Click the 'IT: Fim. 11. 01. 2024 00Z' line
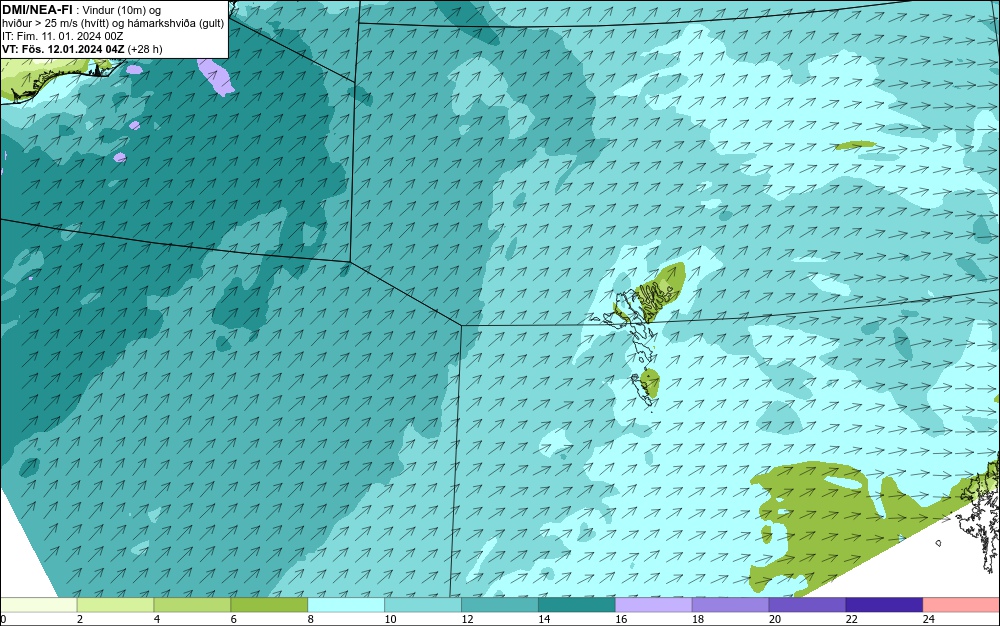 tap(62, 36)
